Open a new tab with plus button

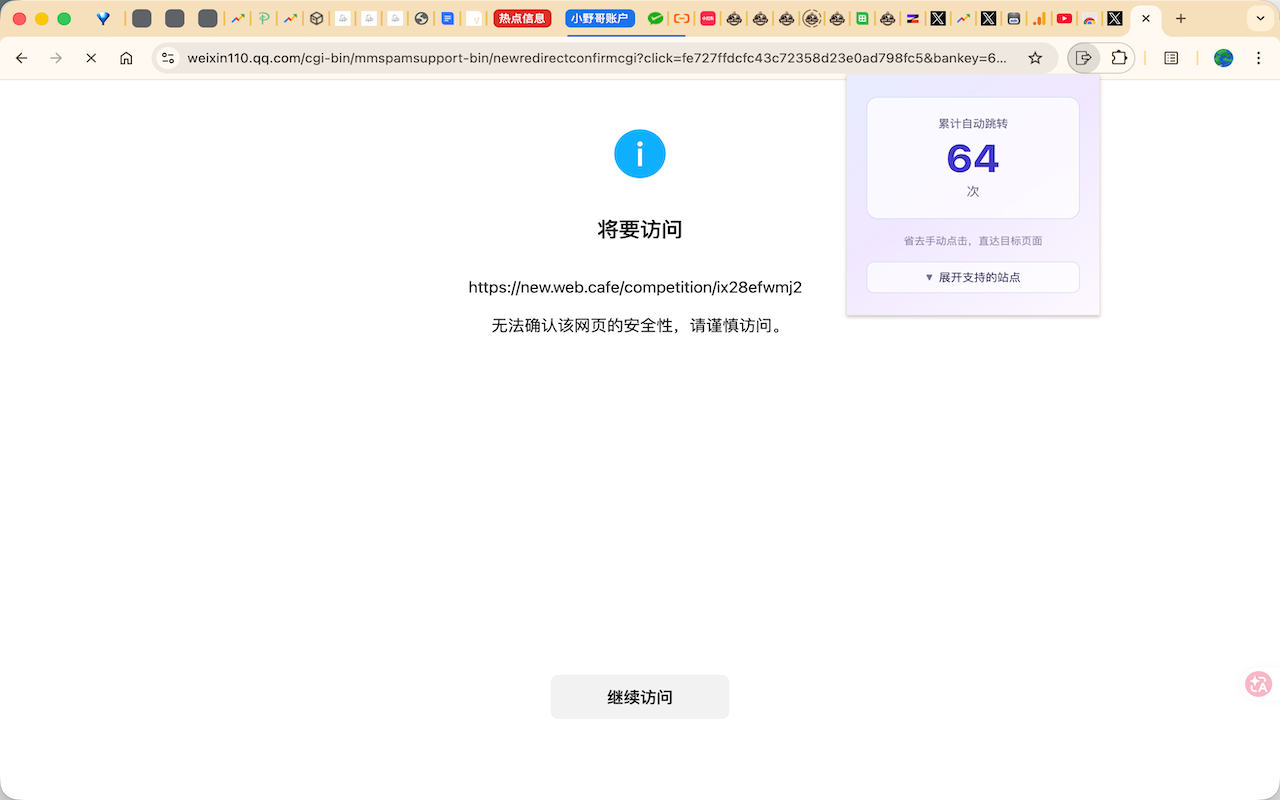tap(1181, 18)
